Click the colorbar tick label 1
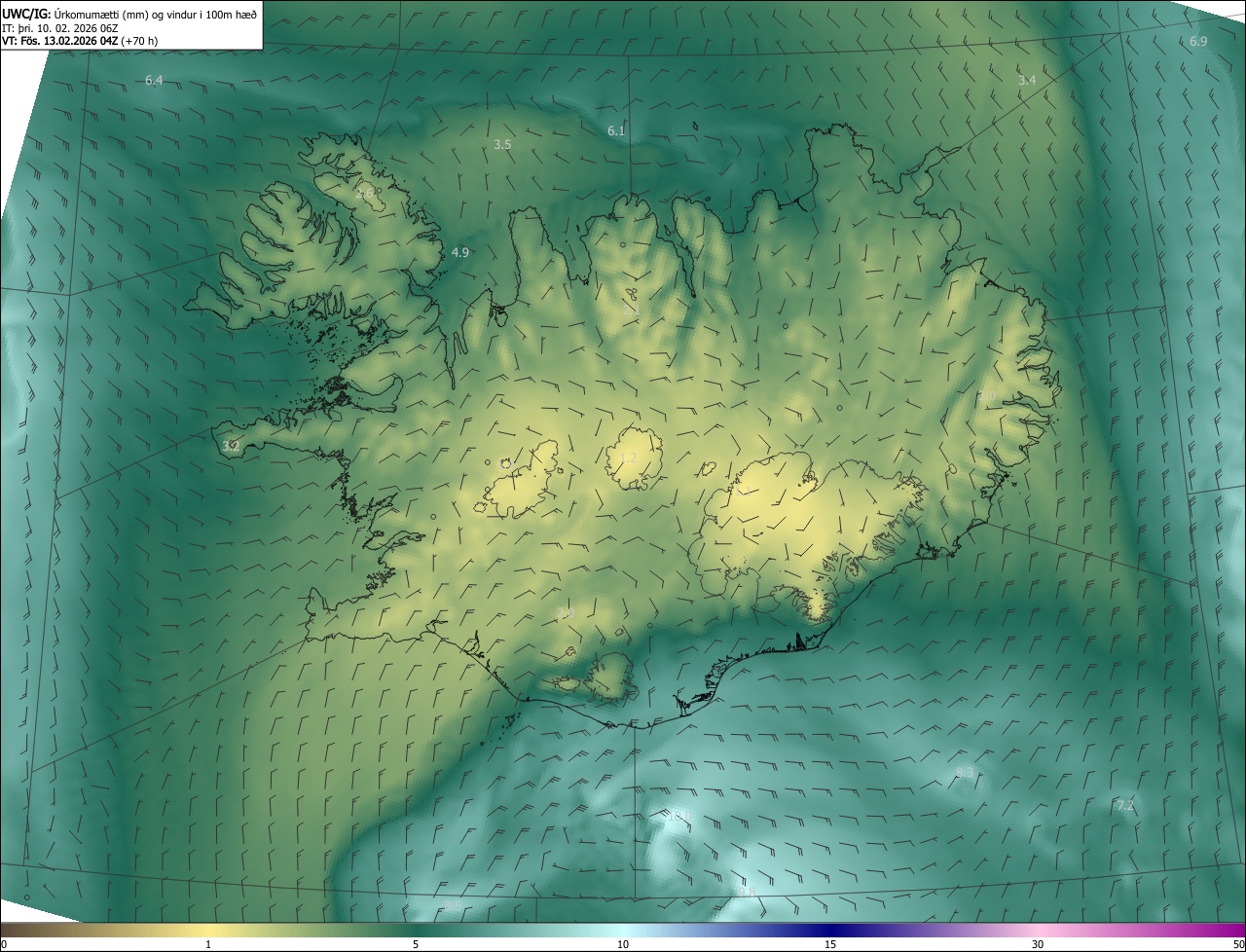Image resolution: width=1246 pixels, height=952 pixels. [208, 944]
